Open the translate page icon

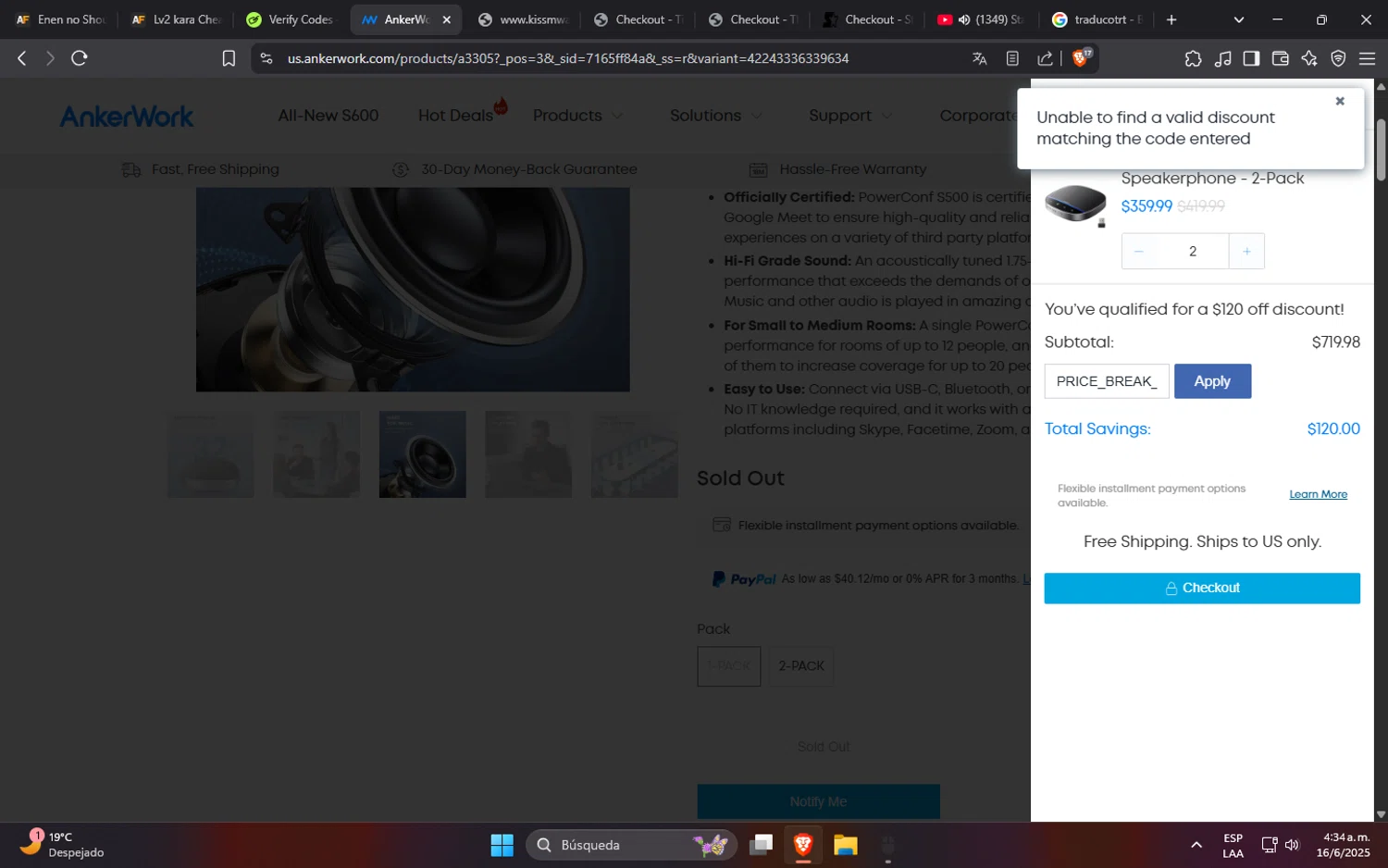coord(979,58)
